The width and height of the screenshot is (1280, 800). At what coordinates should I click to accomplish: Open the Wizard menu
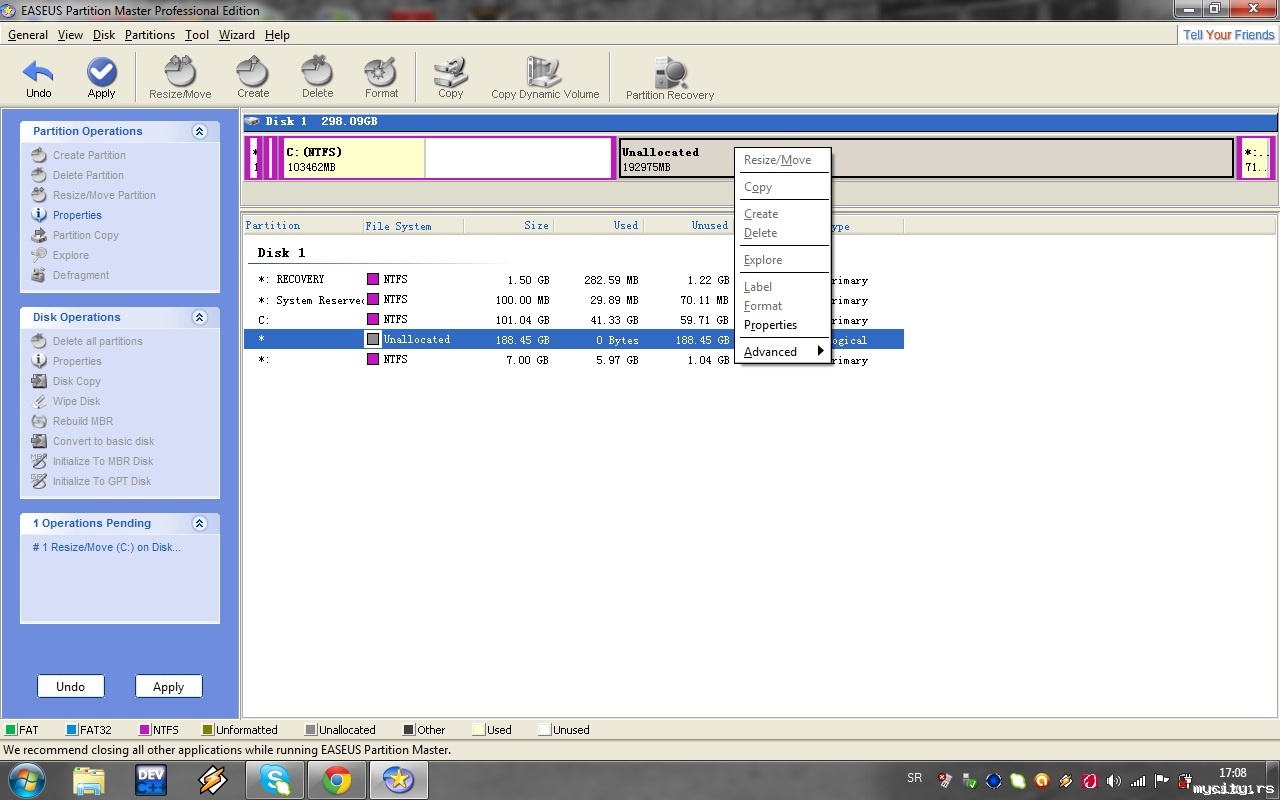tap(236, 35)
